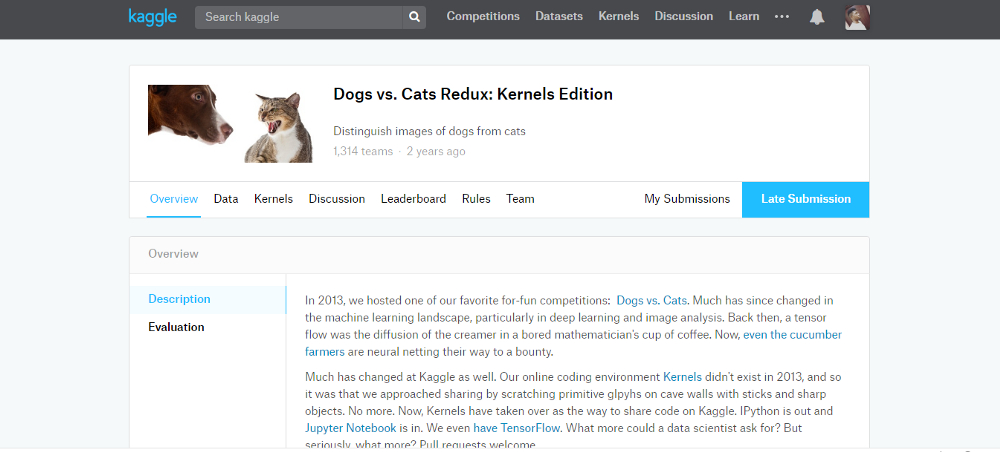Follow the have TensorFlow link

517,428
